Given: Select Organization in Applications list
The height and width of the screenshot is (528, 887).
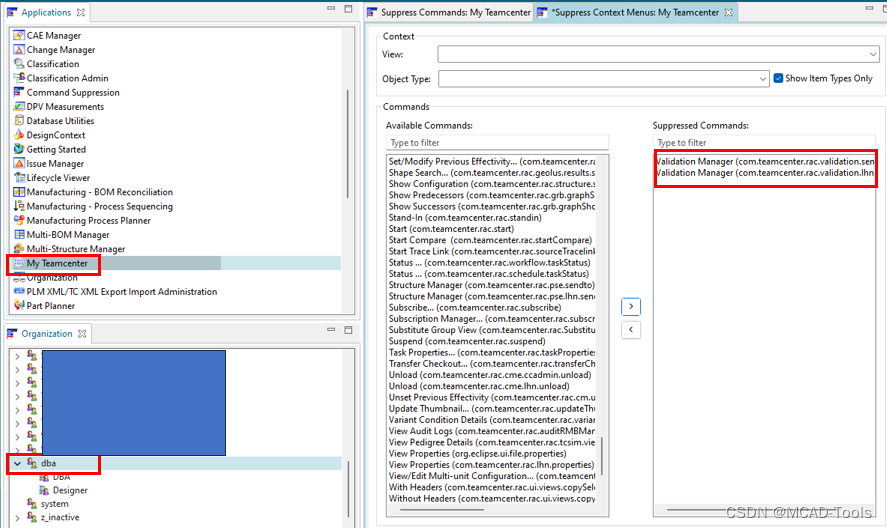Looking at the screenshot, I should click(x=51, y=277).
